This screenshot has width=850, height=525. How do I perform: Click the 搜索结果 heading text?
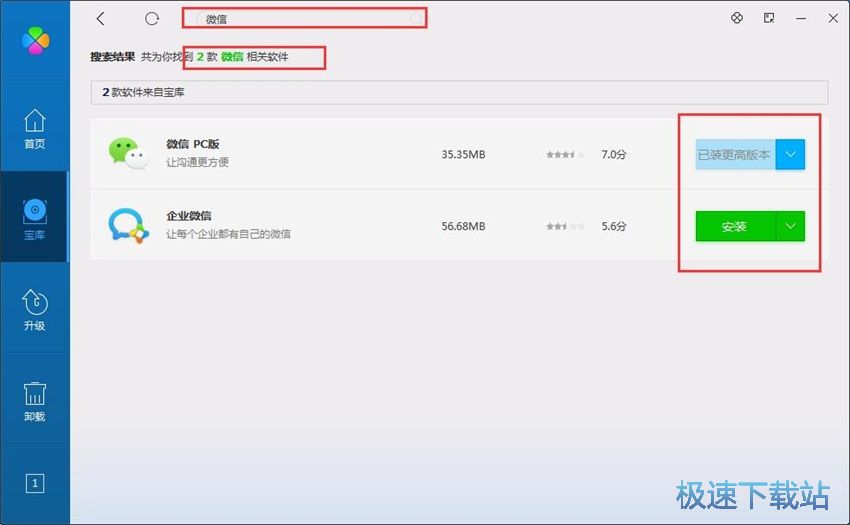[112, 56]
